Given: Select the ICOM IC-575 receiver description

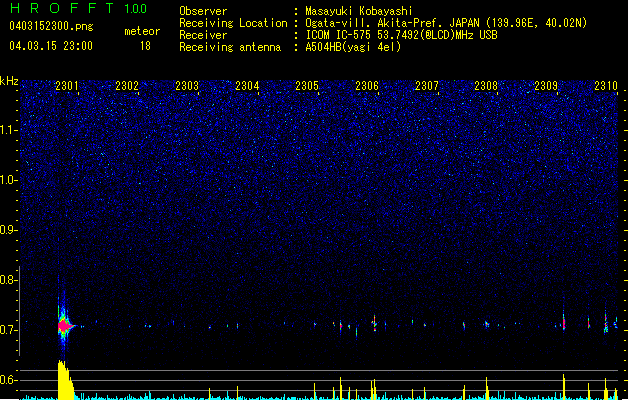Looking at the screenshot, I should 401,35.
